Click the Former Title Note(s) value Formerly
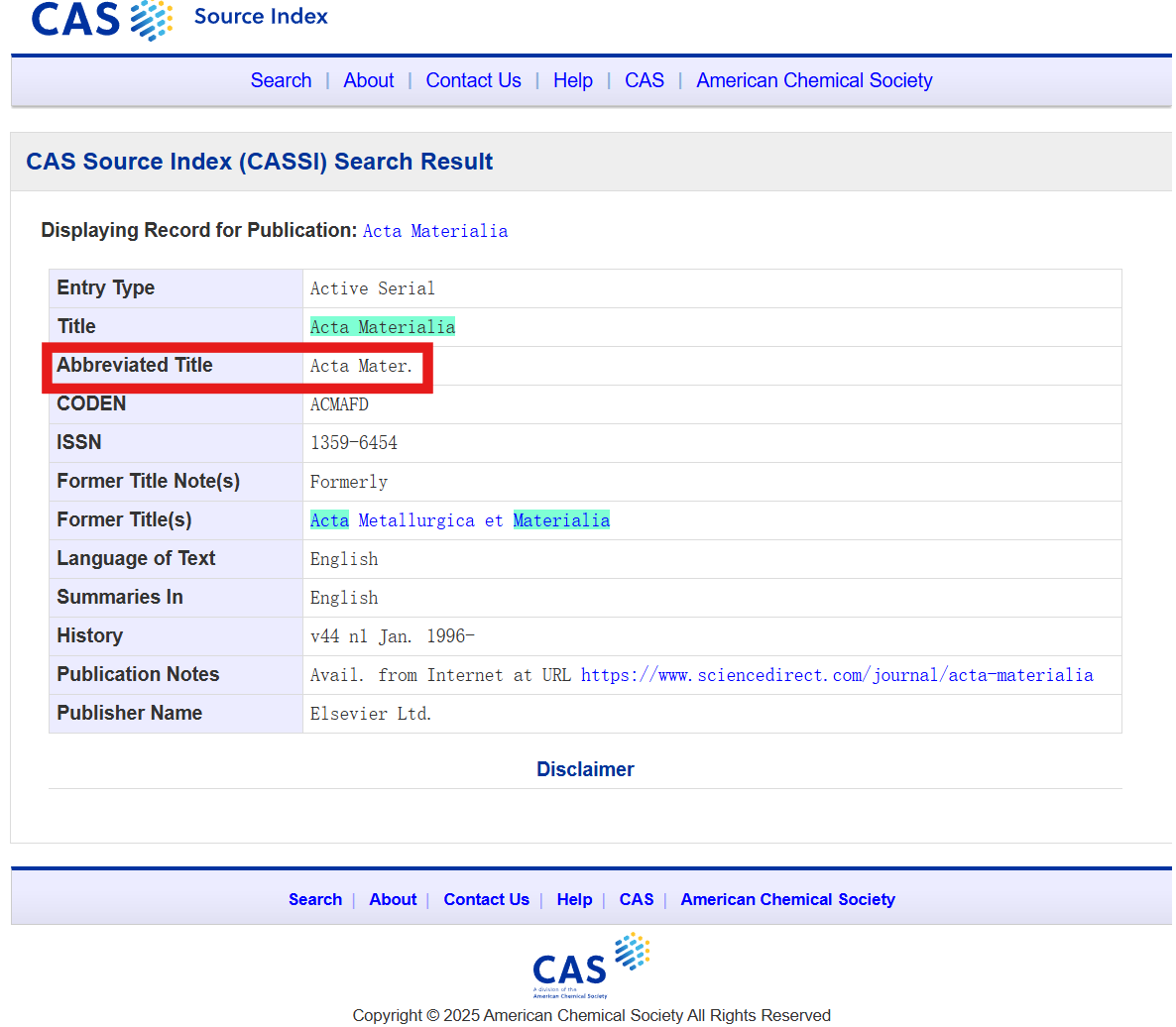 pyautogui.click(x=349, y=481)
